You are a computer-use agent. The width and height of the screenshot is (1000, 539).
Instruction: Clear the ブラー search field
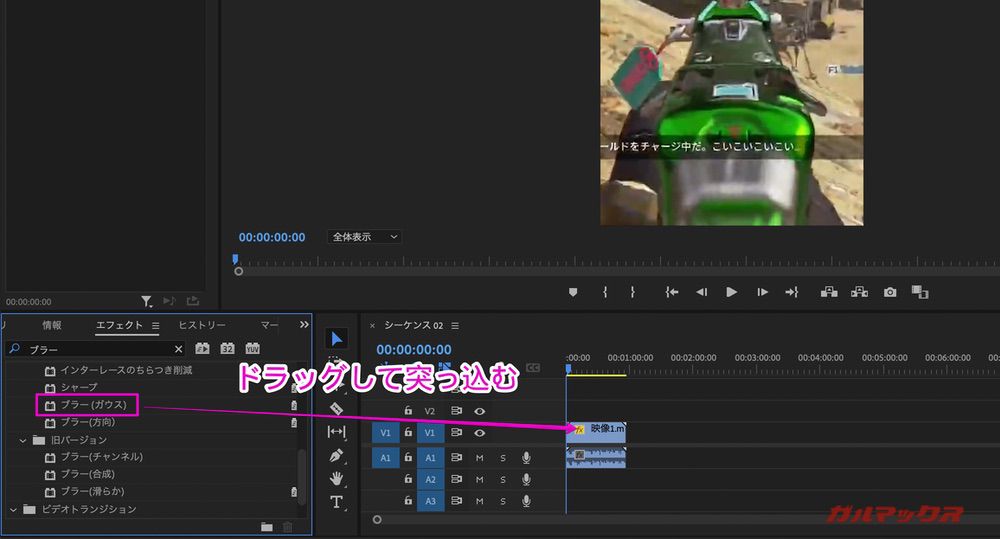(x=179, y=349)
